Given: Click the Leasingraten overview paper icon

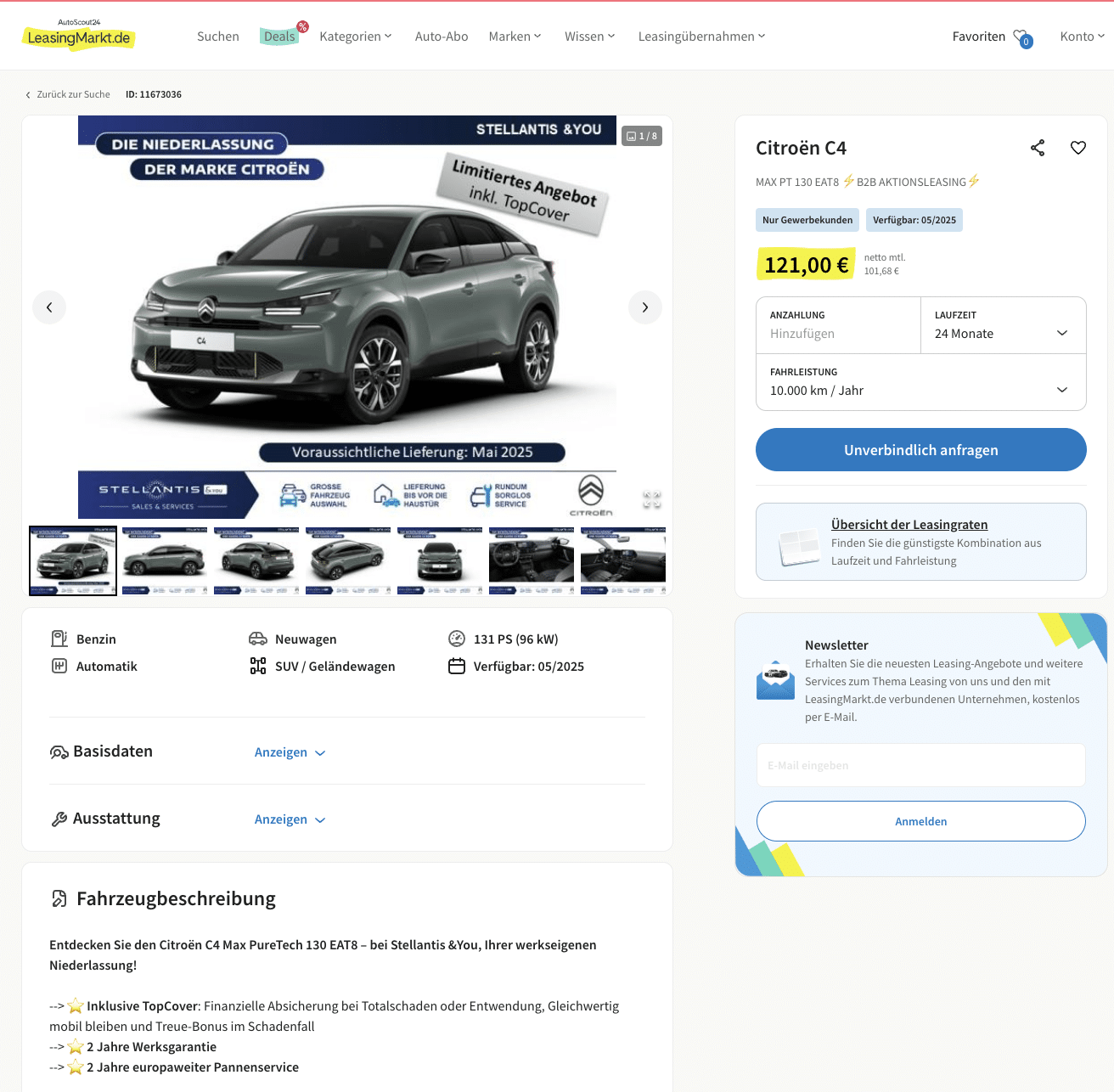Looking at the screenshot, I should (x=799, y=548).
